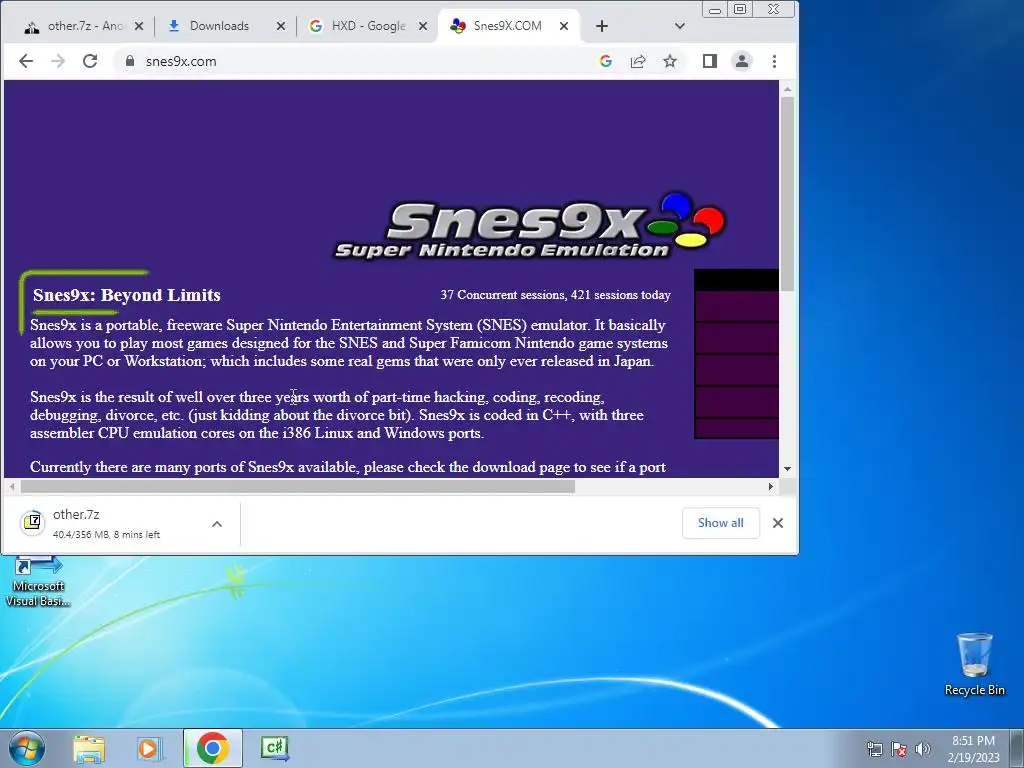Click the '37 Concurrent sessions' text
The width and height of the screenshot is (1024, 768).
pyautogui.click(x=501, y=295)
